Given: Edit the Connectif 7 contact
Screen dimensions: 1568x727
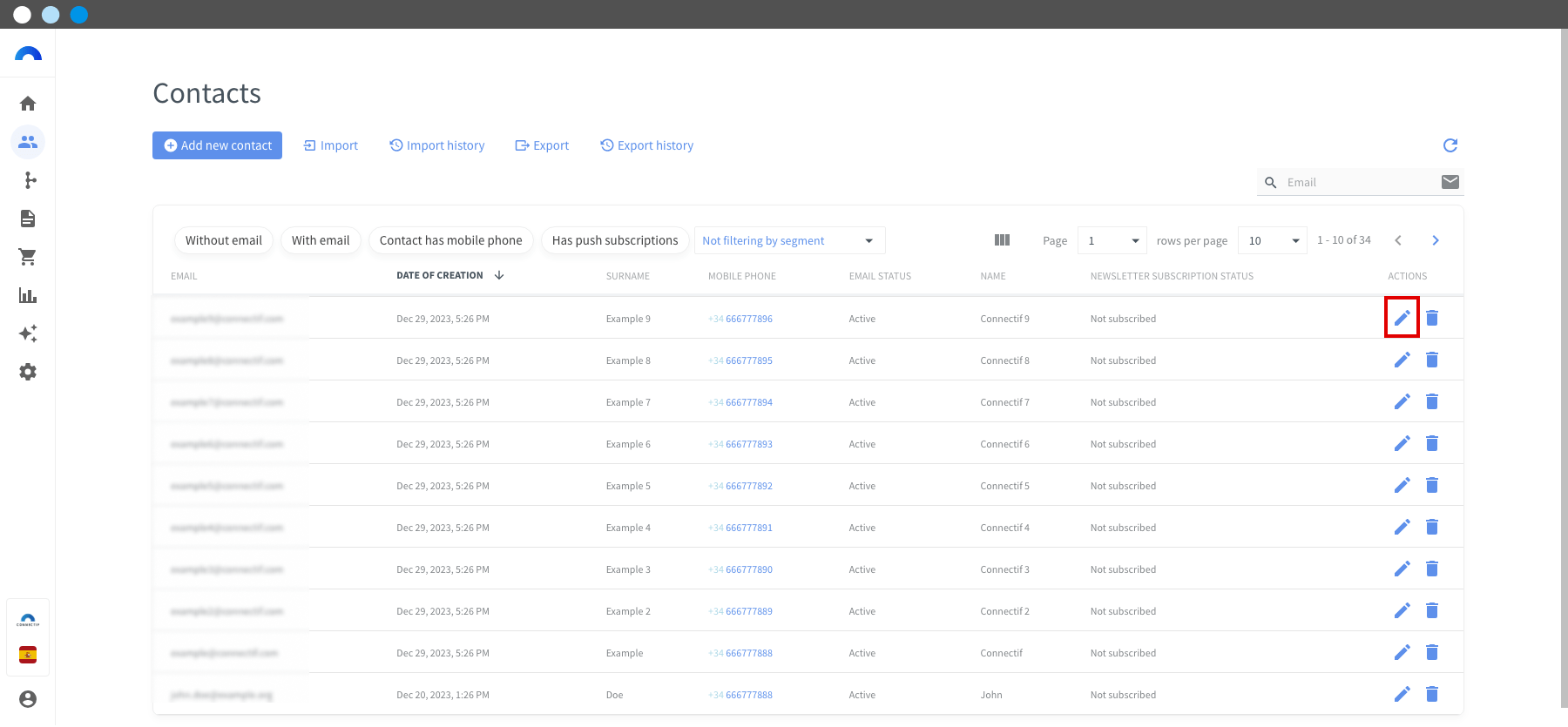Looking at the screenshot, I should coord(1402,401).
